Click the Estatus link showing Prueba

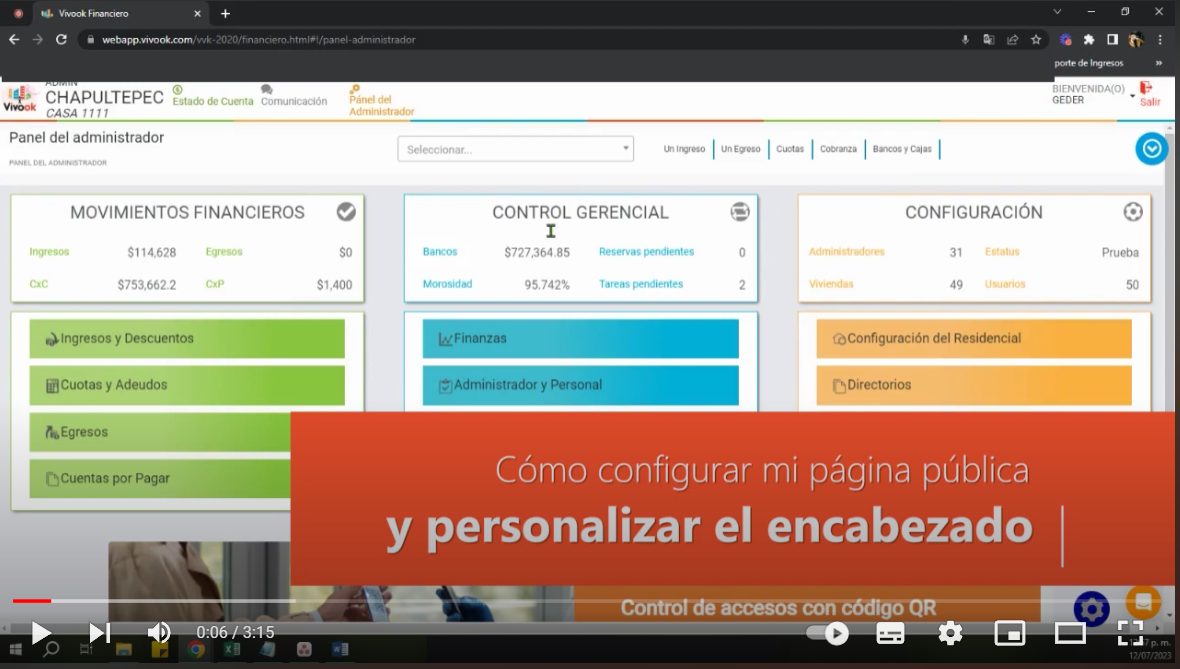point(1002,251)
